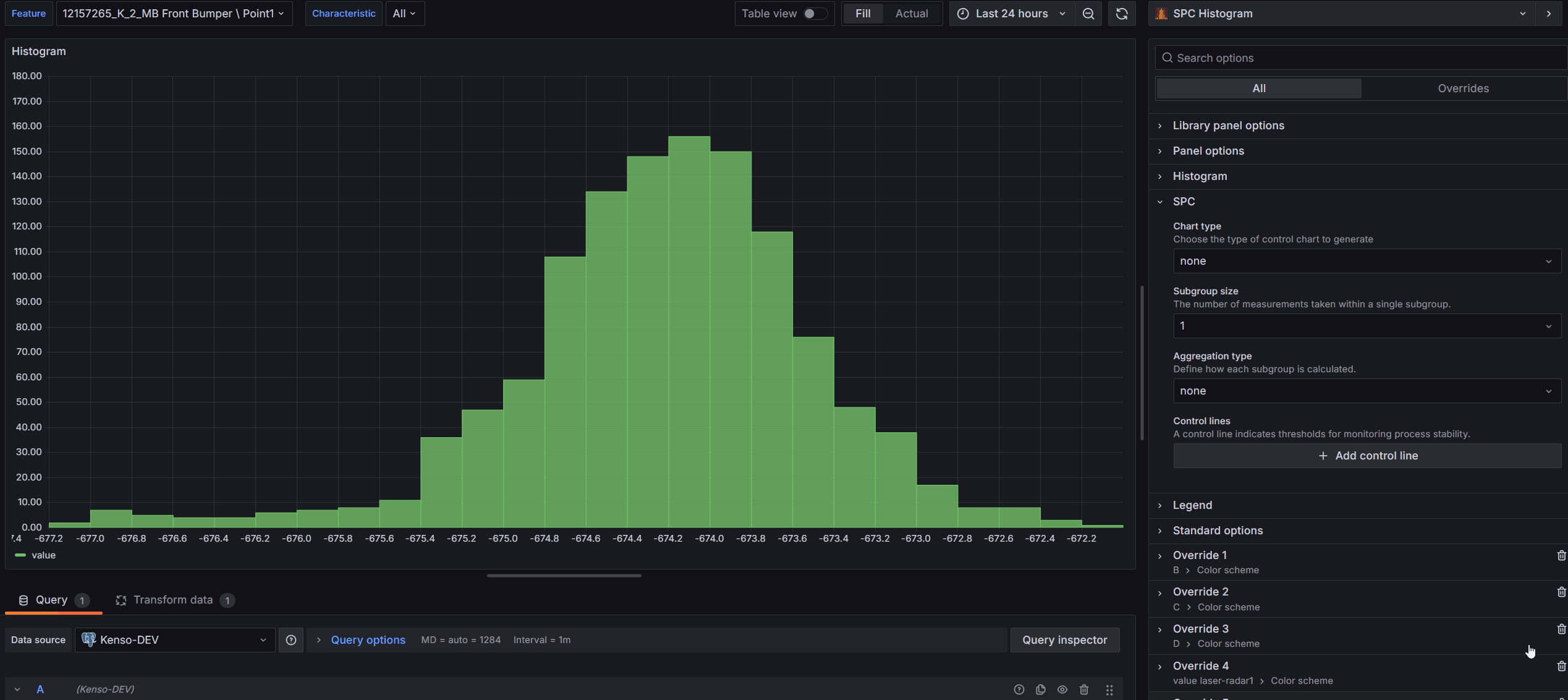Disable query A with the eye toggle
Viewport: 1568px width, 700px height.
[x=1062, y=689]
